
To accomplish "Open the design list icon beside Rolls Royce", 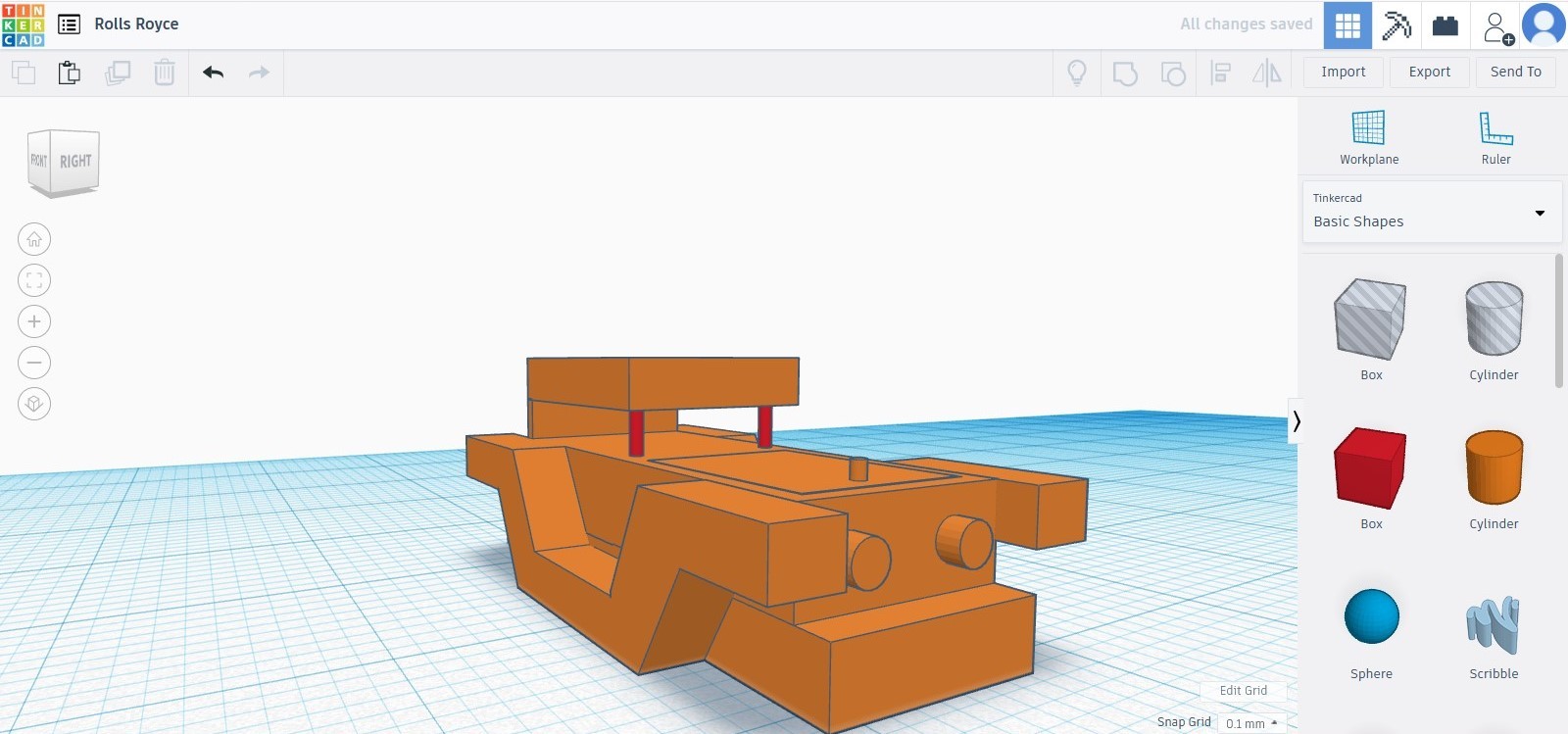I will [69, 24].
